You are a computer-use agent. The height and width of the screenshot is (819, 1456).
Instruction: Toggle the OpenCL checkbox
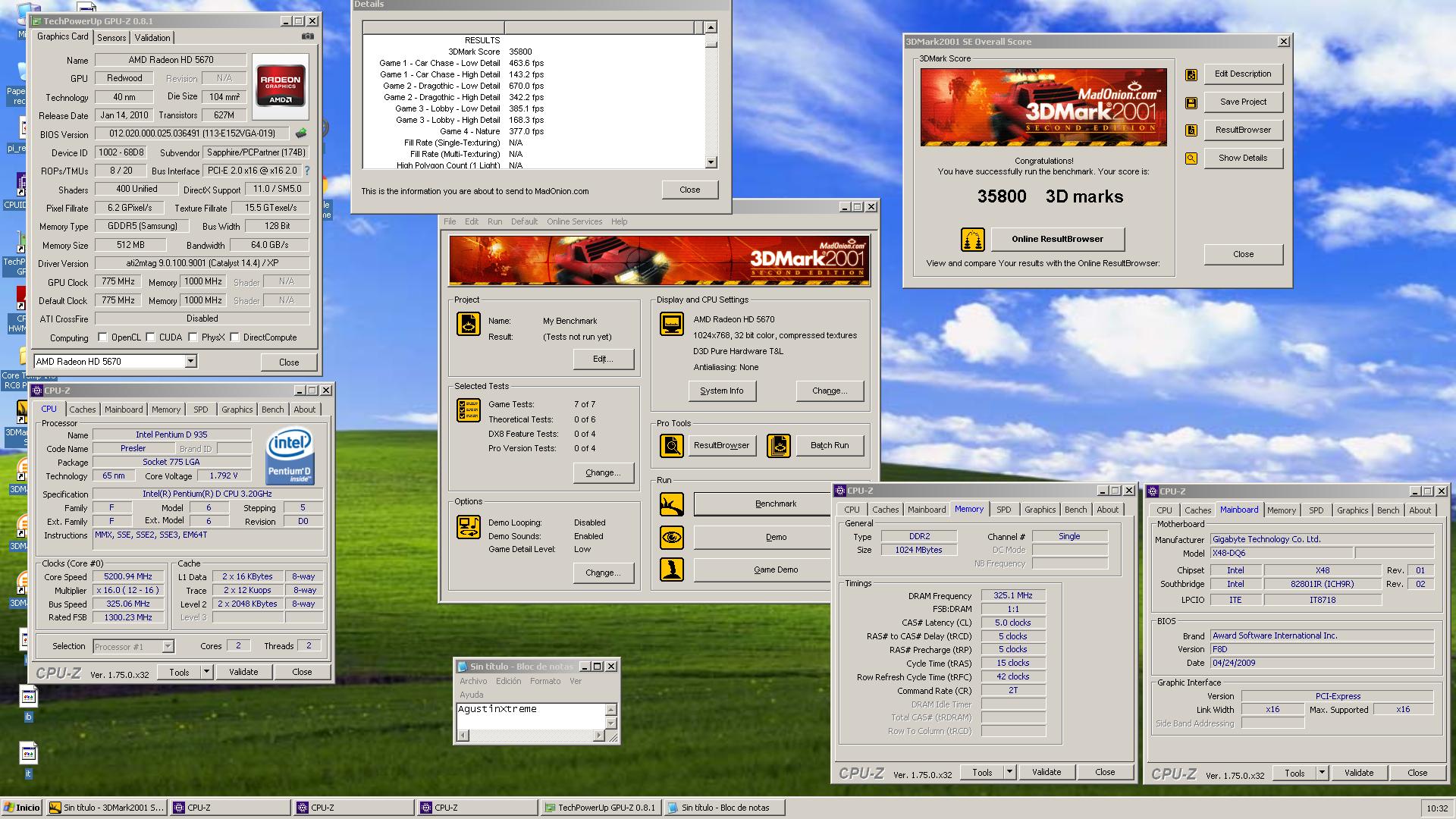103,337
